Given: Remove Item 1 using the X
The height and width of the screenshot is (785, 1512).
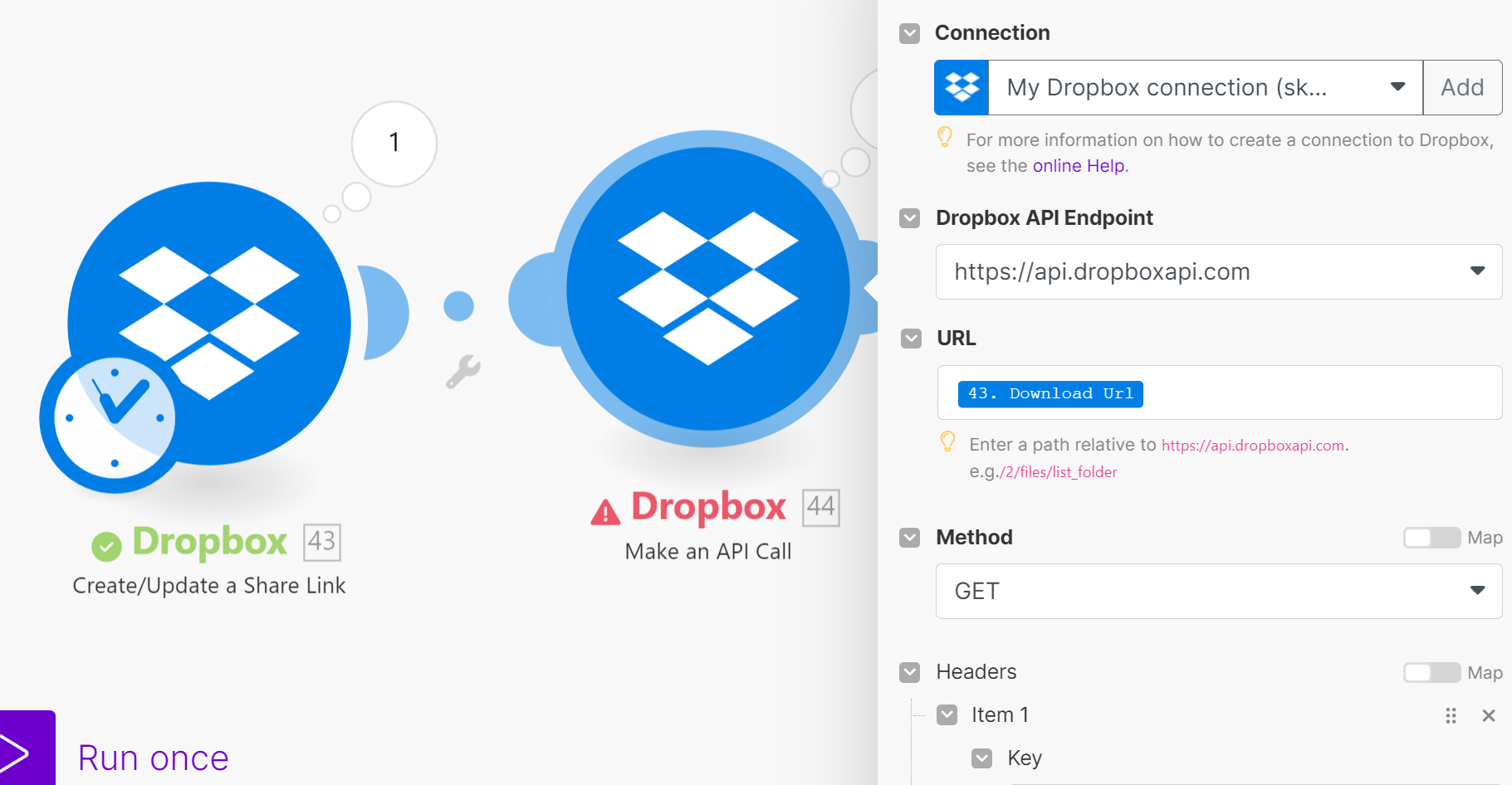Looking at the screenshot, I should tap(1487, 715).
